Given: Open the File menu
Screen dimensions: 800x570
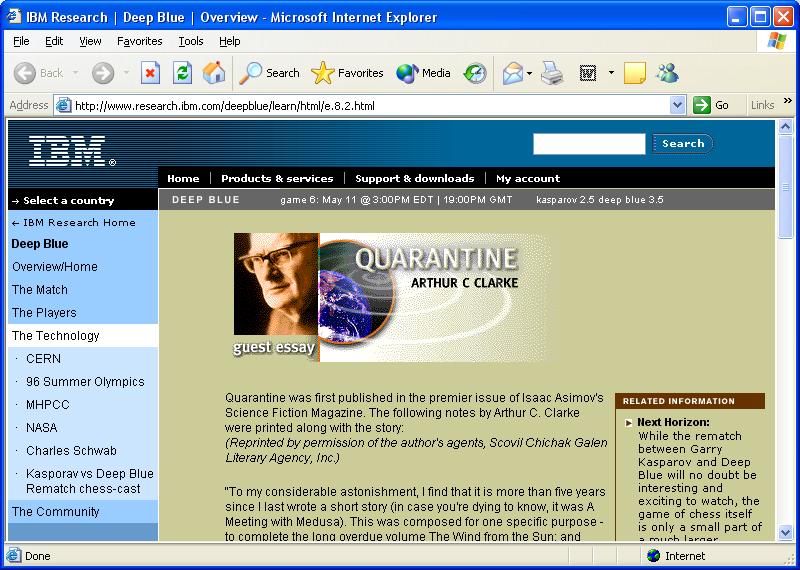Looking at the screenshot, I should (x=21, y=41).
